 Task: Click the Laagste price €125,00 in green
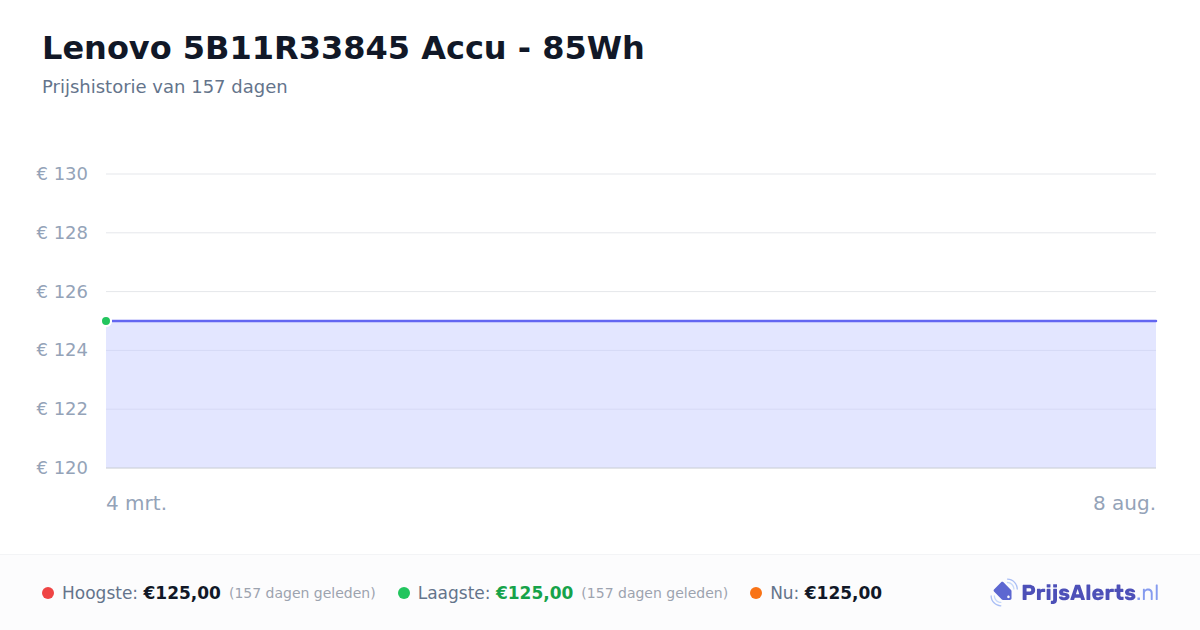[x=534, y=593]
